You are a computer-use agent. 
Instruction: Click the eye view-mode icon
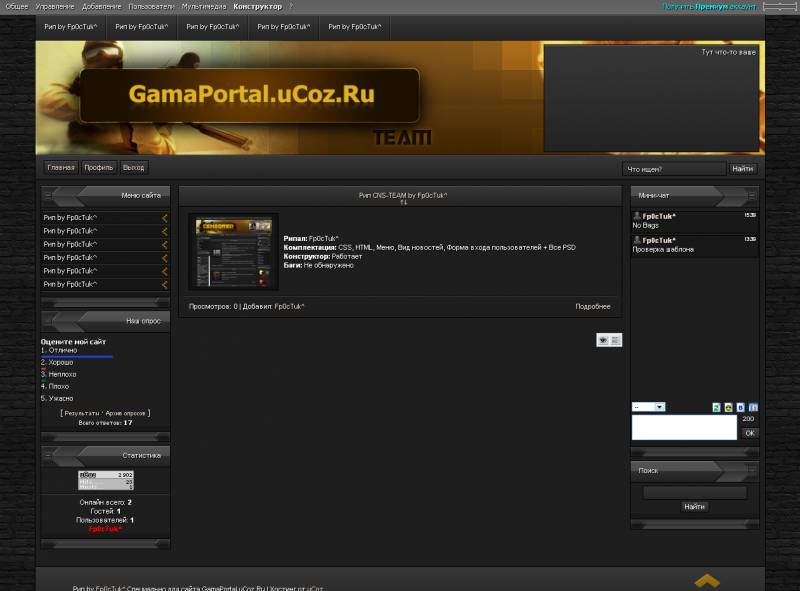[603, 340]
